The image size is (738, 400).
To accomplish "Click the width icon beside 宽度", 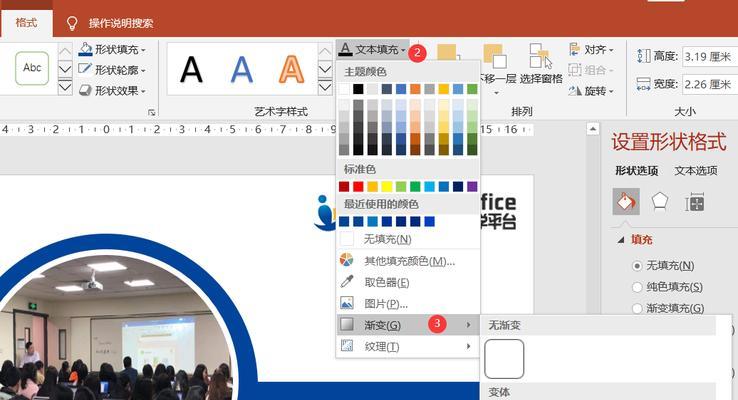I will pyautogui.click(x=643, y=84).
